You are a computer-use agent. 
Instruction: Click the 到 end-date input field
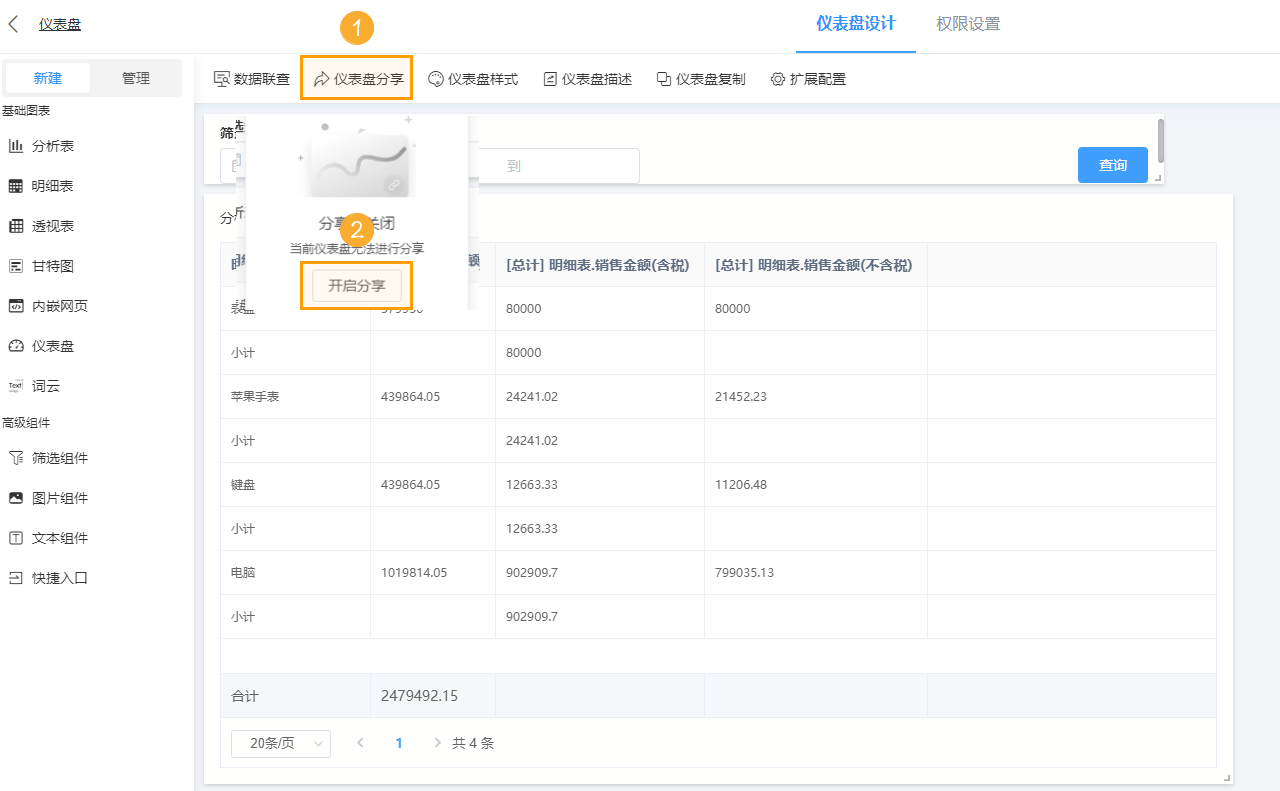click(560, 165)
